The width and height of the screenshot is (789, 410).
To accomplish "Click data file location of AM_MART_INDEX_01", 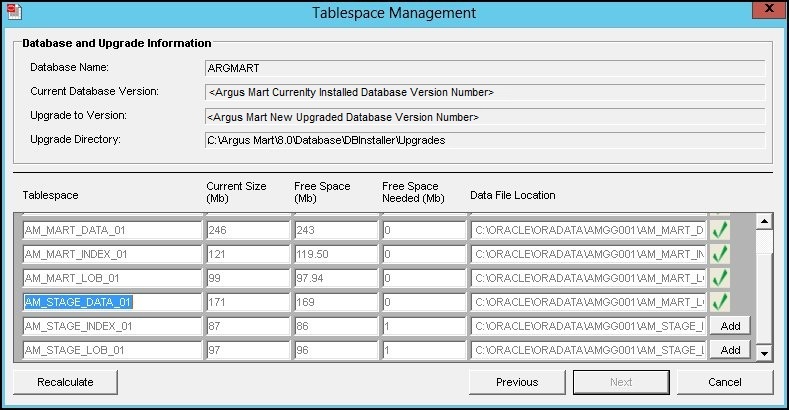I will [589, 254].
